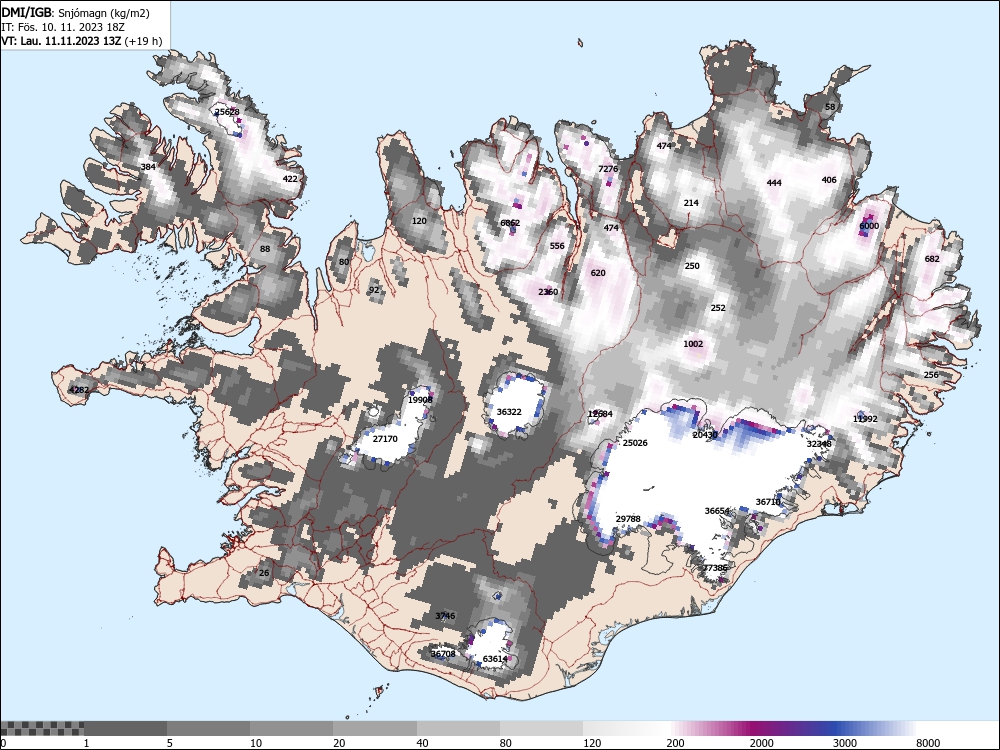
Task: Click snow value 19908
Action: tap(420, 400)
